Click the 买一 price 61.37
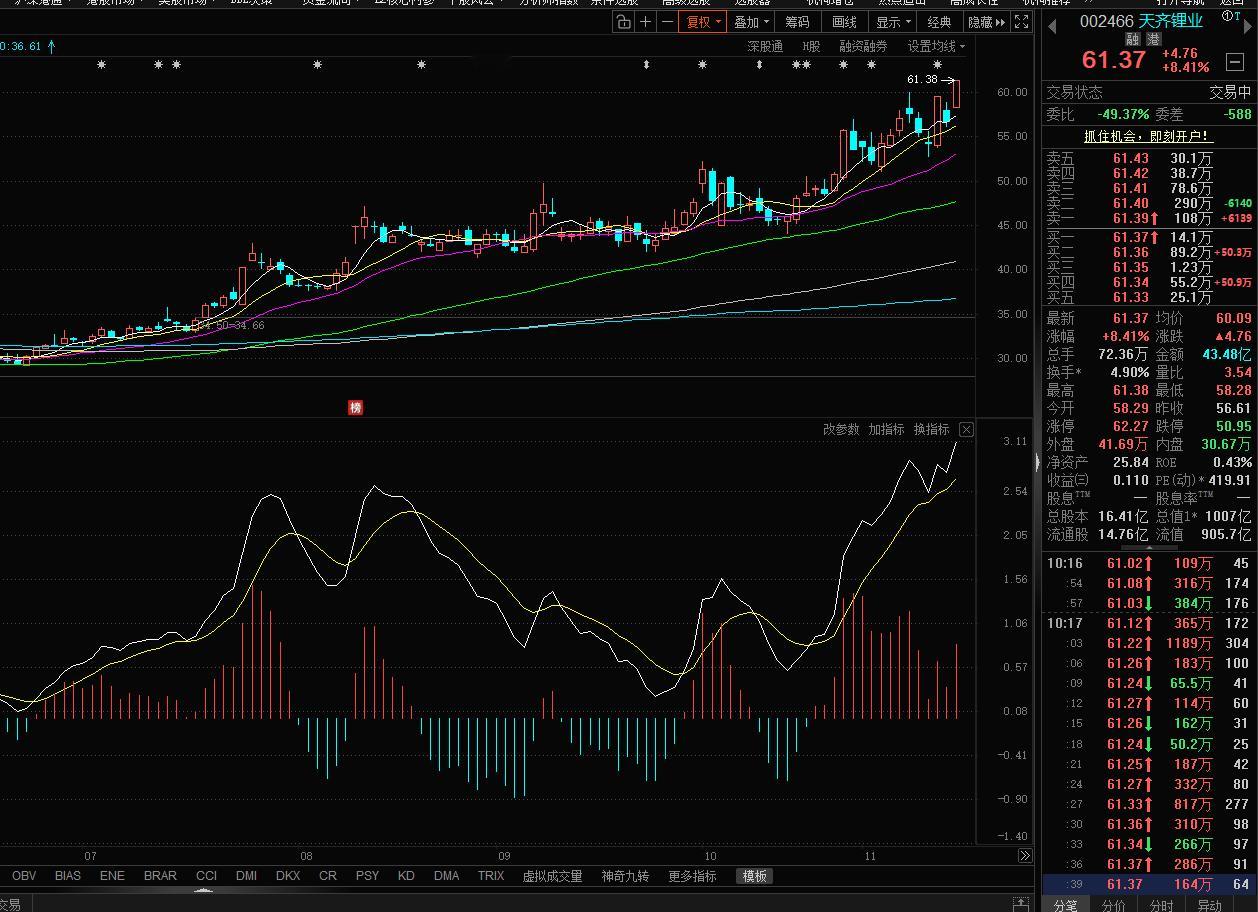Image resolution: width=1258 pixels, height=912 pixels. point(1130,237)
